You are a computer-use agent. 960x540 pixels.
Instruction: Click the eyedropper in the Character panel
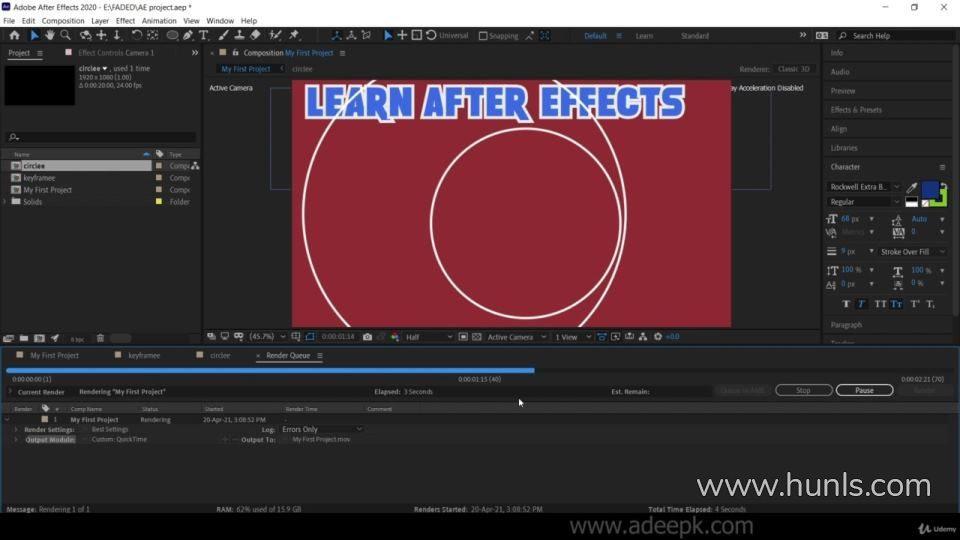[x=912, y=187]
